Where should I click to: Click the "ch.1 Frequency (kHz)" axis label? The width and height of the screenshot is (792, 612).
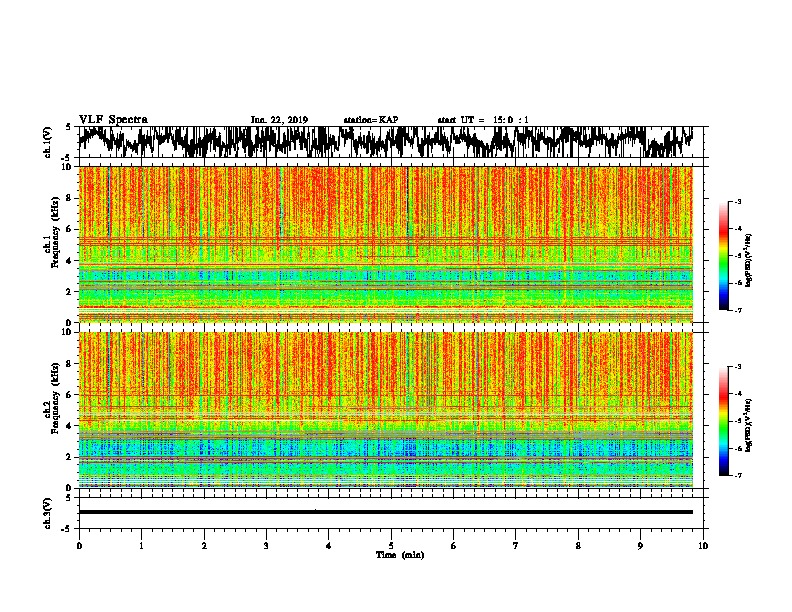pyautogui.click(x=51, y=232)
